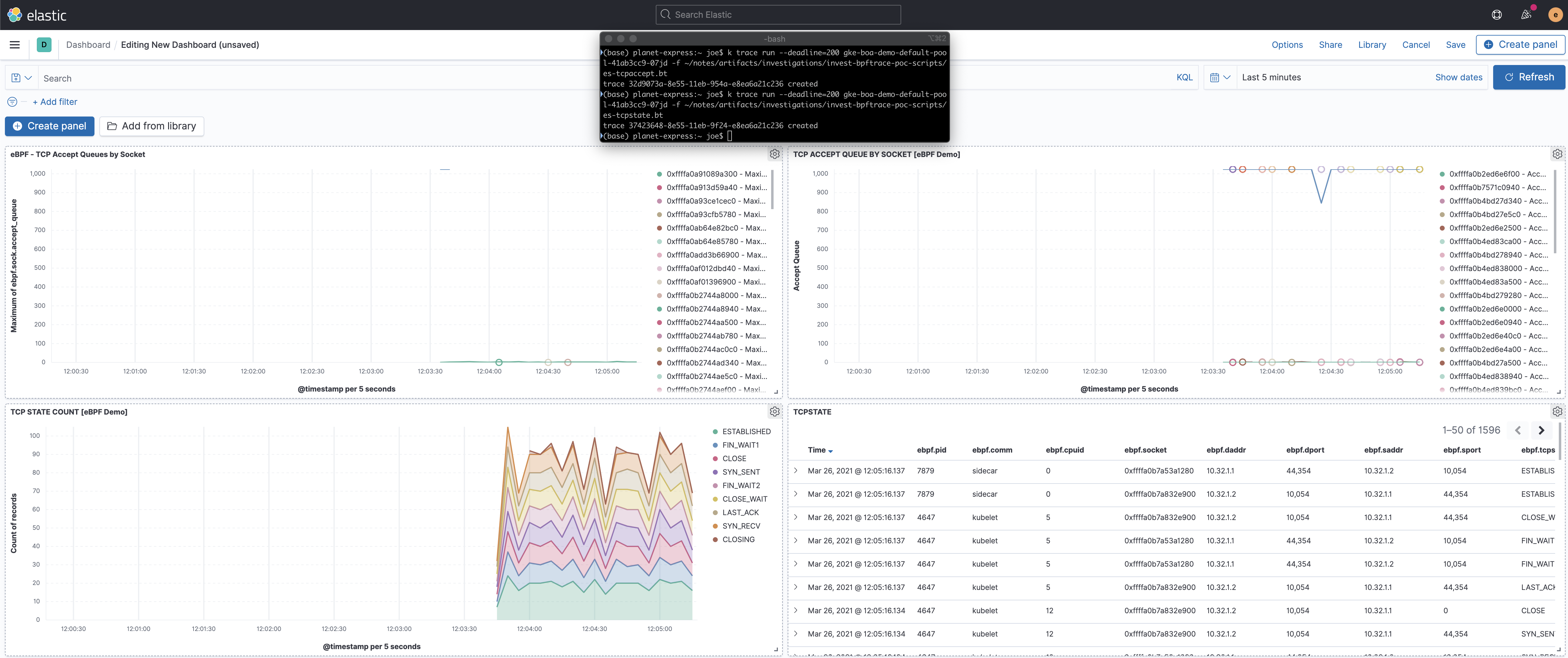Click the Add from library button

[x=152, y=126]
